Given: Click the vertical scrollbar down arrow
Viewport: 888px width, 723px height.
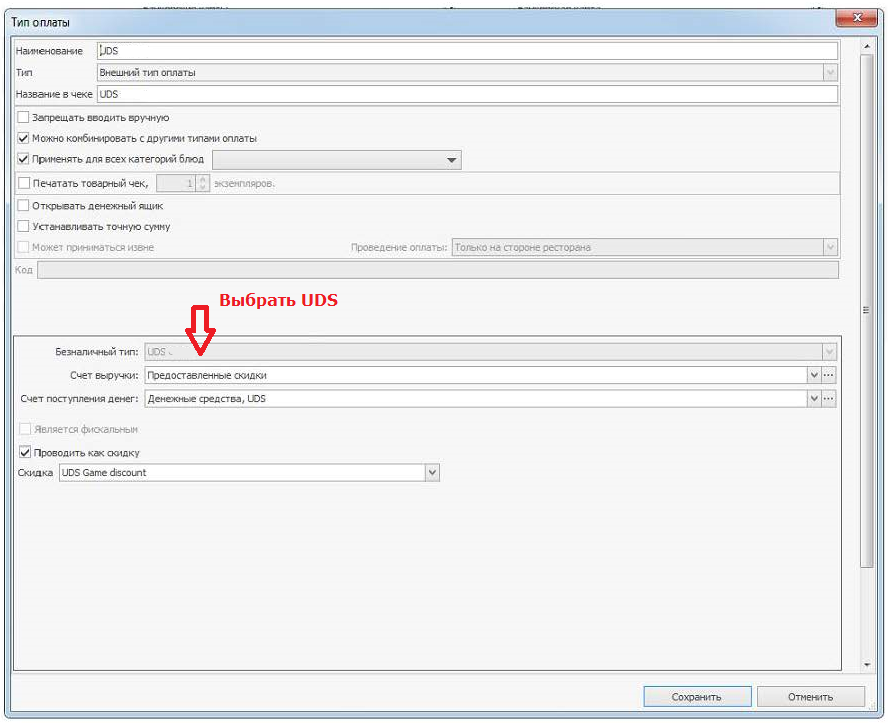Looking at the screenshot, I should coord(866,663).
